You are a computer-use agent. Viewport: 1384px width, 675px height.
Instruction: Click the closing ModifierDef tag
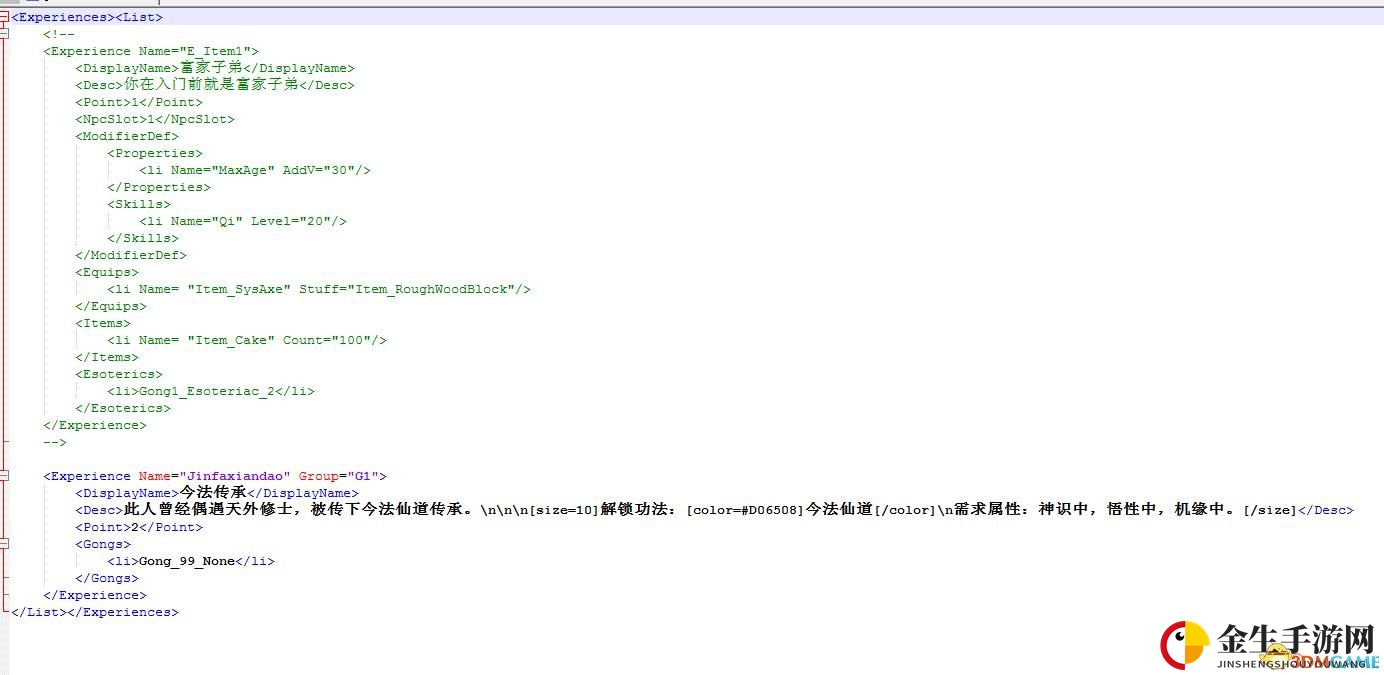(x=131, y=255)
